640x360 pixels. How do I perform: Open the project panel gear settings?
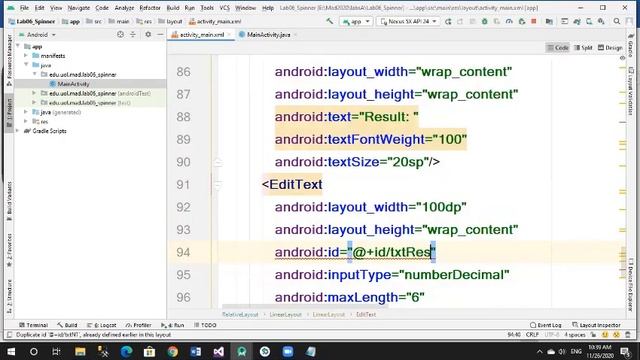coord(148,35)
